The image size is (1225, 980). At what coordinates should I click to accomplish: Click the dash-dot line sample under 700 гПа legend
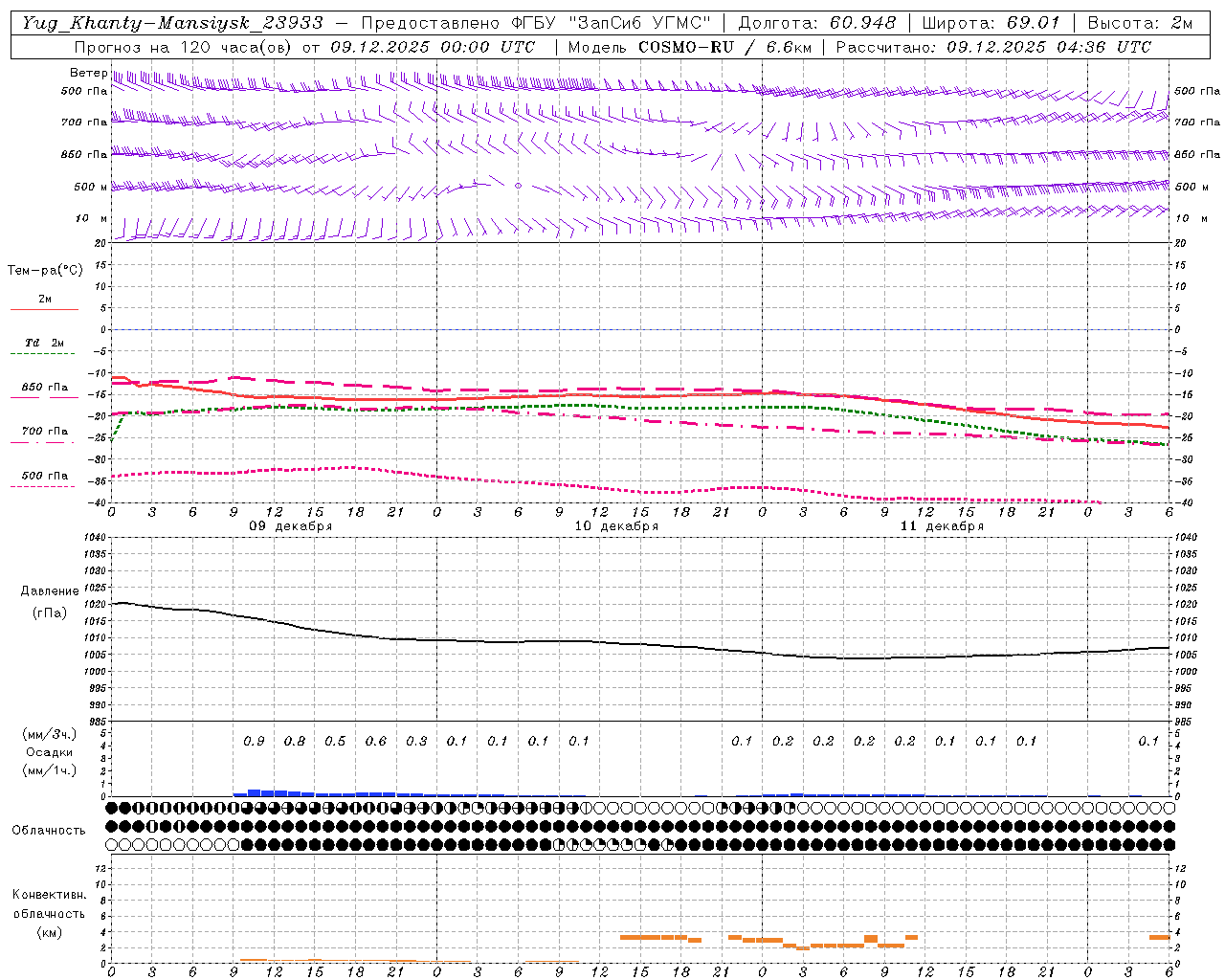click(x=44, y=442)
